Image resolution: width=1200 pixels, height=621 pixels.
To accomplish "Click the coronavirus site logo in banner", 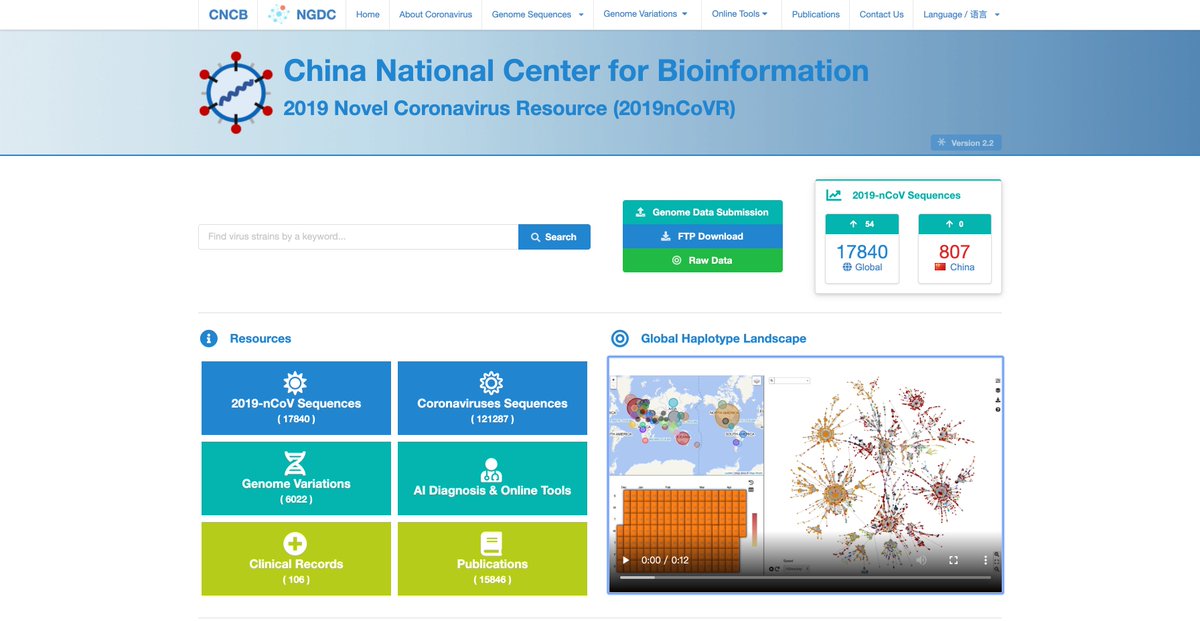I will 236,93.
